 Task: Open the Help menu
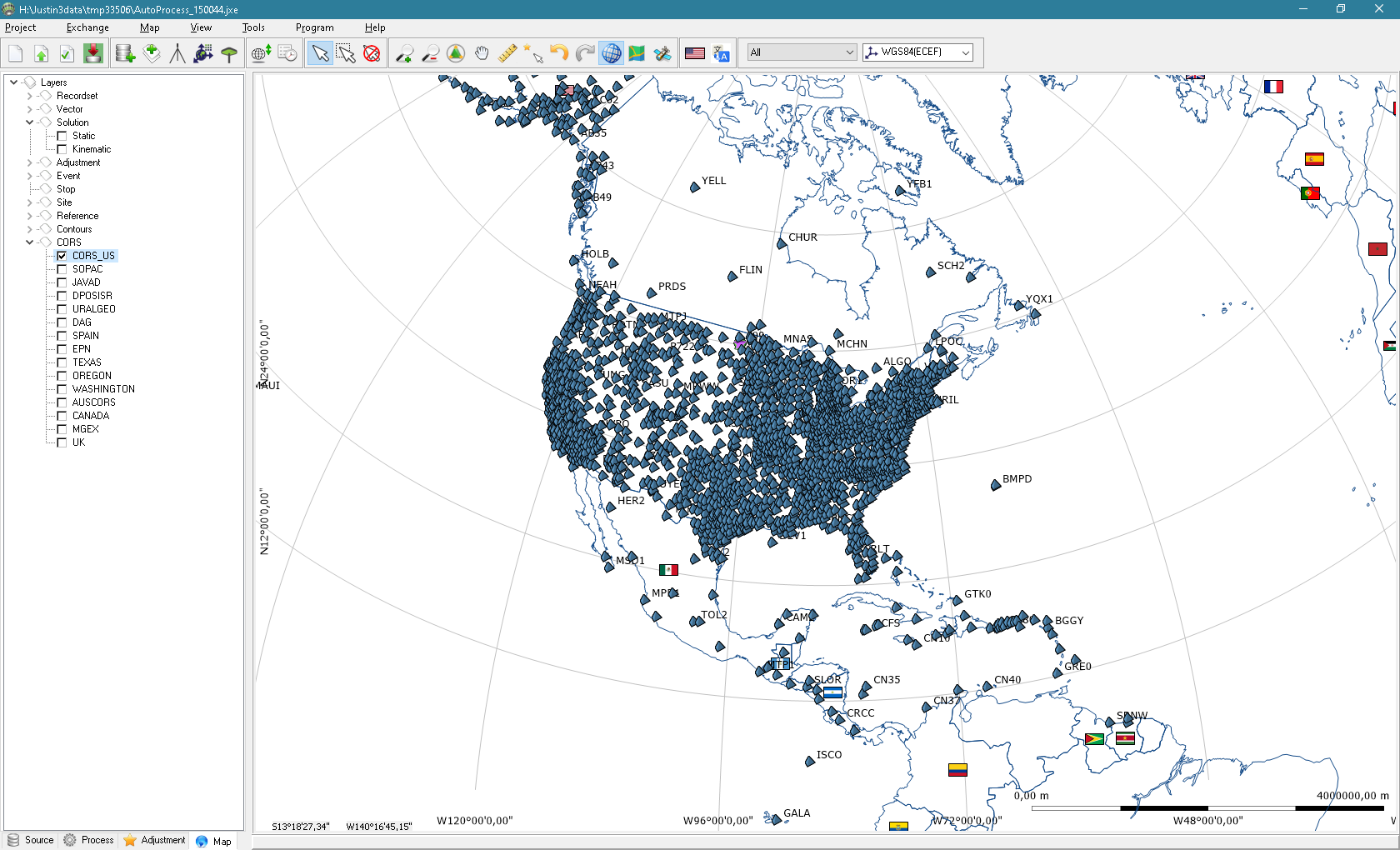[x=375, y=27]
